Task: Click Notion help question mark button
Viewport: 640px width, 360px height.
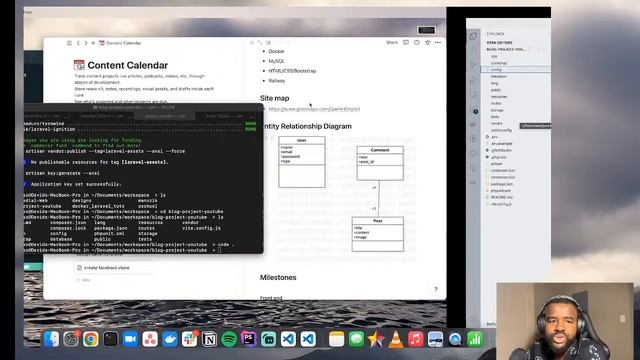Action: pyautogui.click(x=436, y=289)
